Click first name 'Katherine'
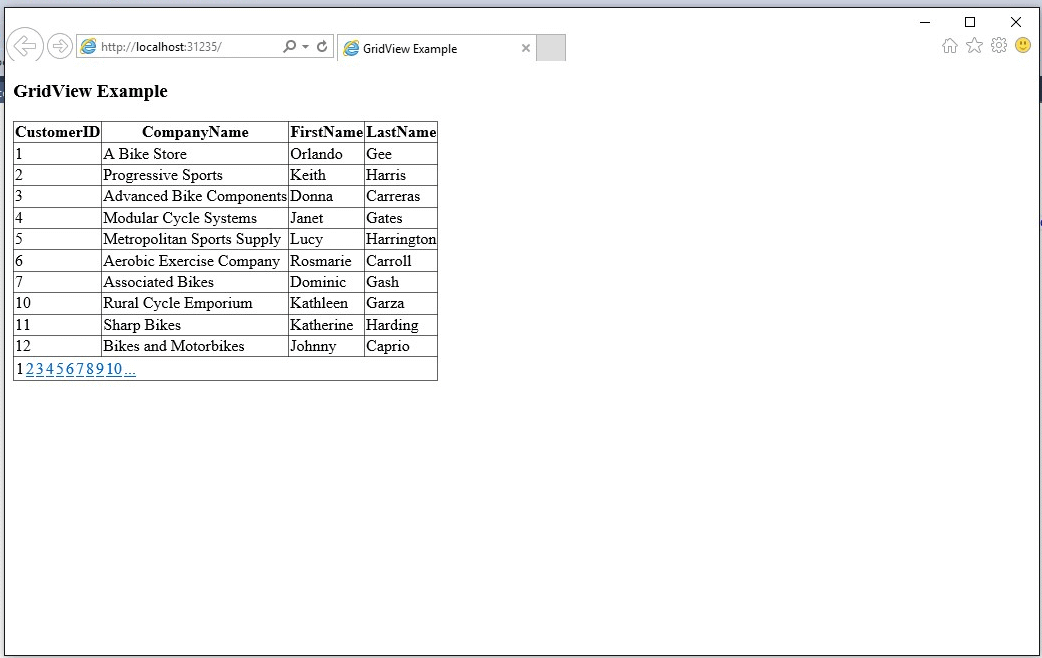 click(x=322, y=325)
